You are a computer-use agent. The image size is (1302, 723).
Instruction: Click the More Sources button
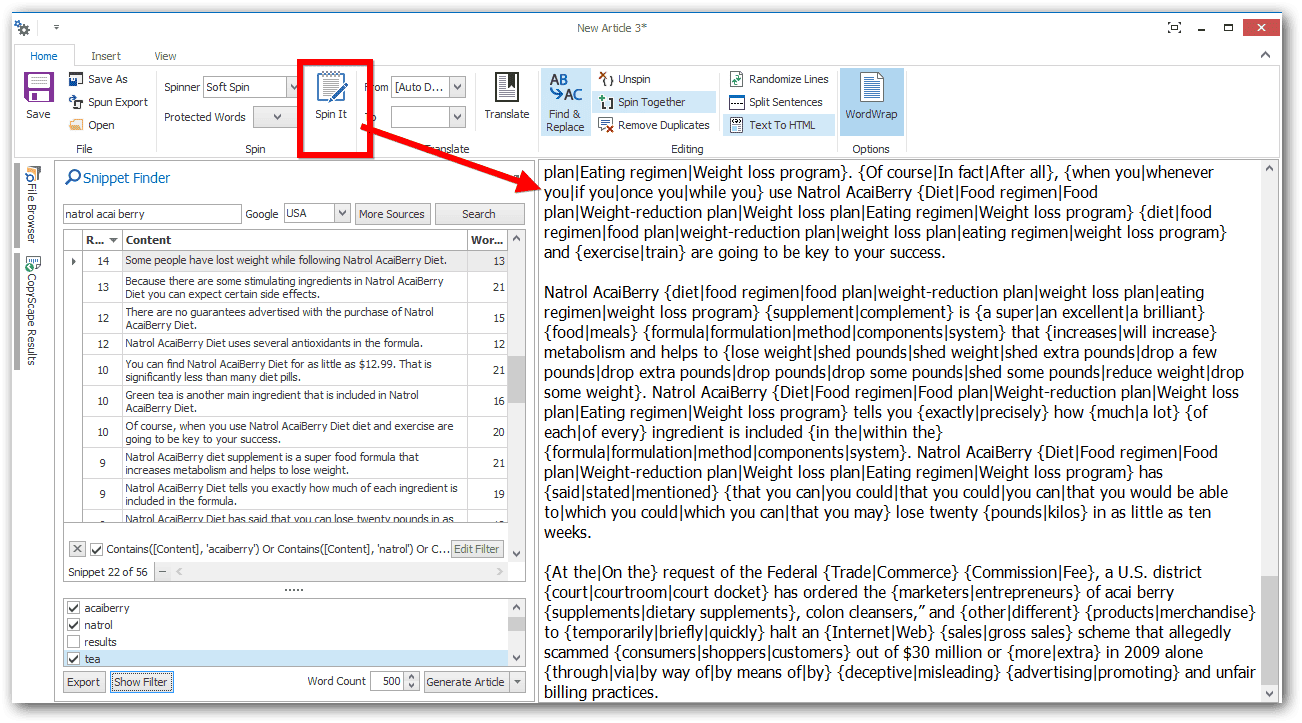click(392, 214)
